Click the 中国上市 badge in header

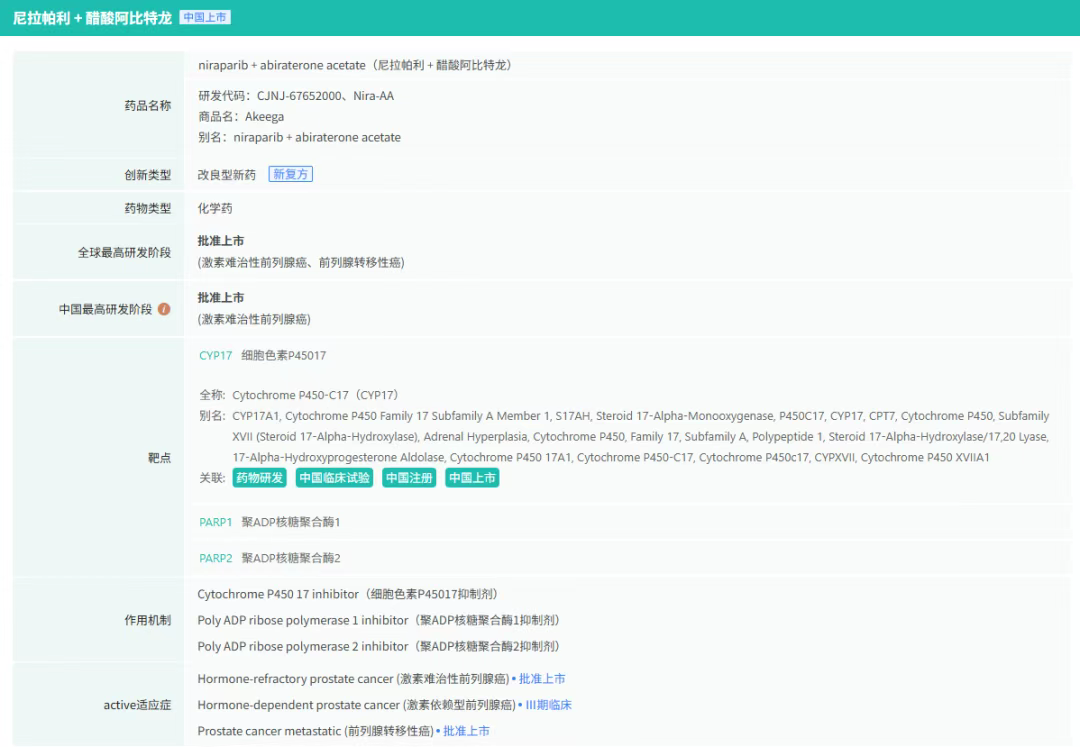pyautogui.click(x=205, y=18)
